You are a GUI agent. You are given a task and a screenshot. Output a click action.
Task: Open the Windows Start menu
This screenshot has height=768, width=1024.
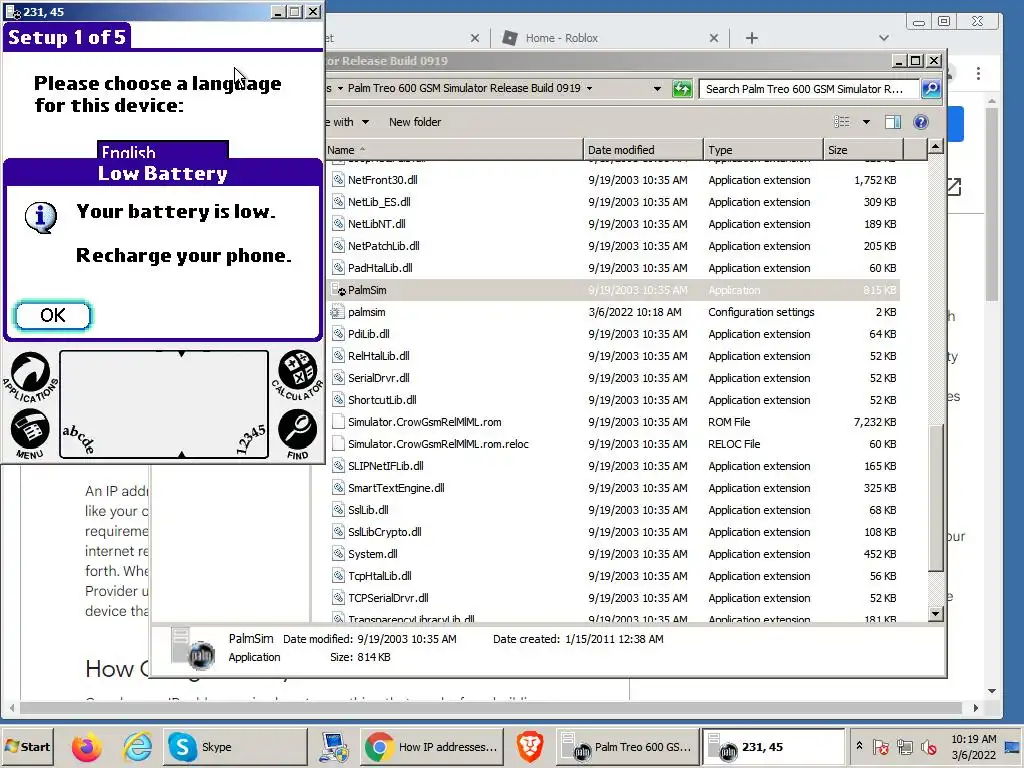pyautogui.click(x=27, y=746)
